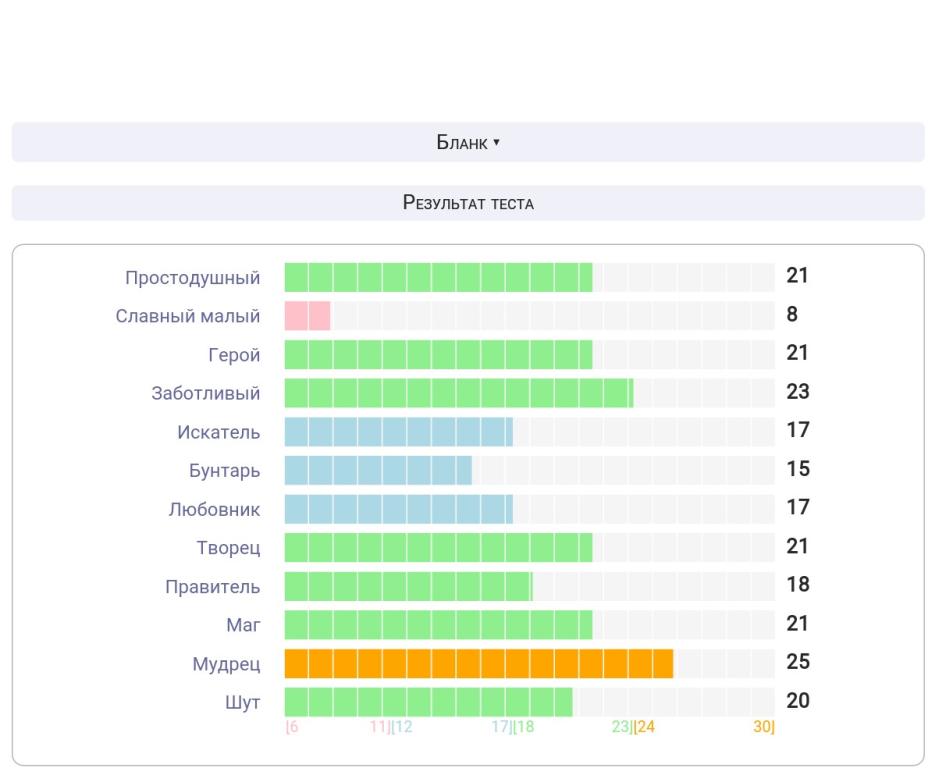
Task: Click the Любовник label text
Action: click(x=214, y=509)
